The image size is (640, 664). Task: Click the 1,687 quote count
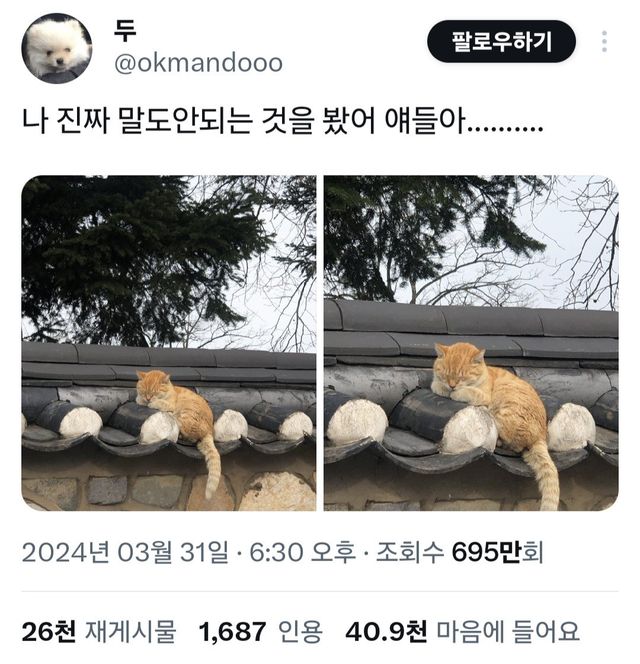233,631
